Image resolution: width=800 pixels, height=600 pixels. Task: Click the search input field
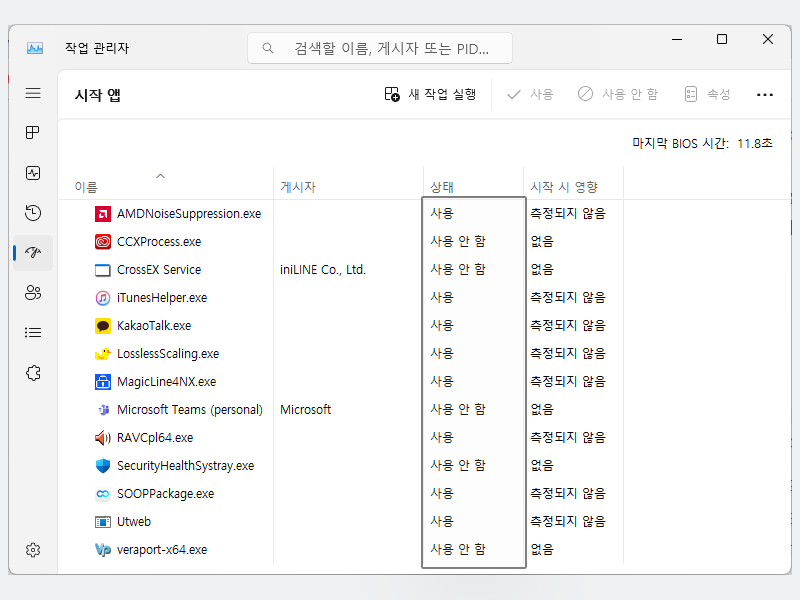380,47
